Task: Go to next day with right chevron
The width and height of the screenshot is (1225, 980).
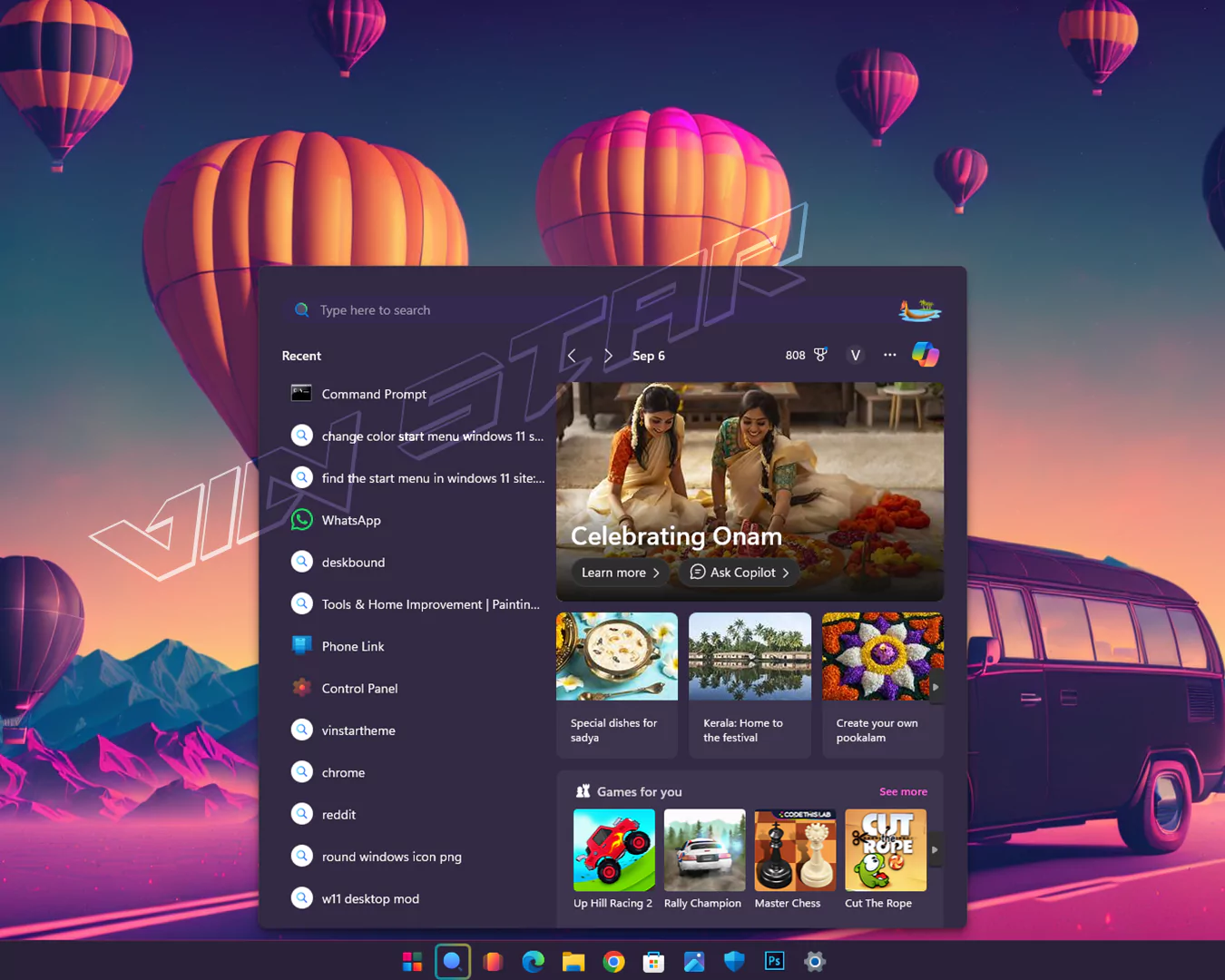Action: (608, 356)
